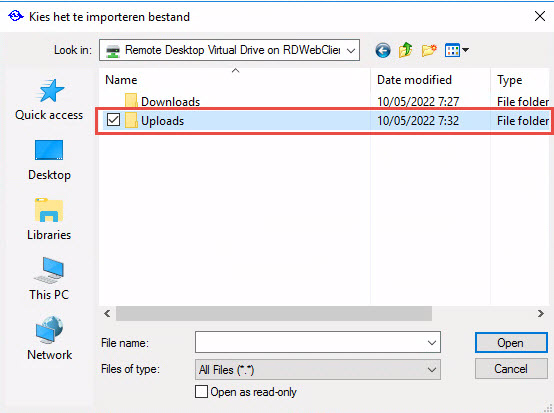Viewport: 554px width, 413px height.
Task: Click the Cancel button
Action: tap(511, 368)
